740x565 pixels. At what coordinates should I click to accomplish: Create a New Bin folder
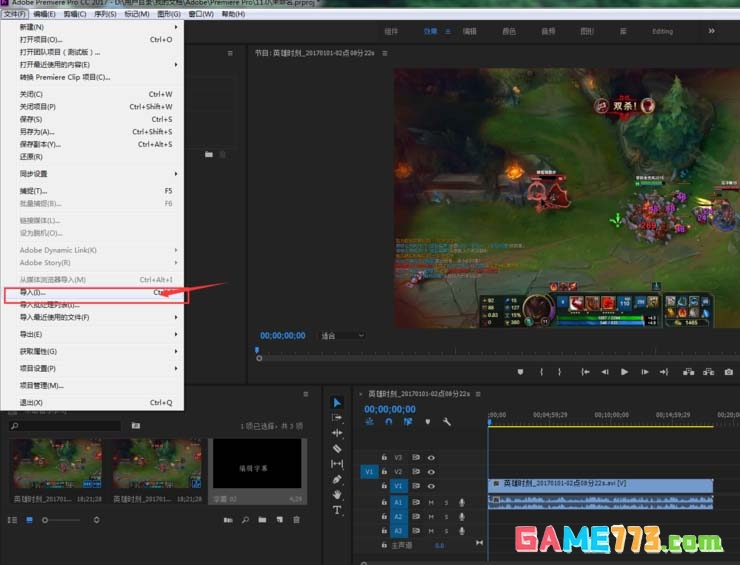262,520
